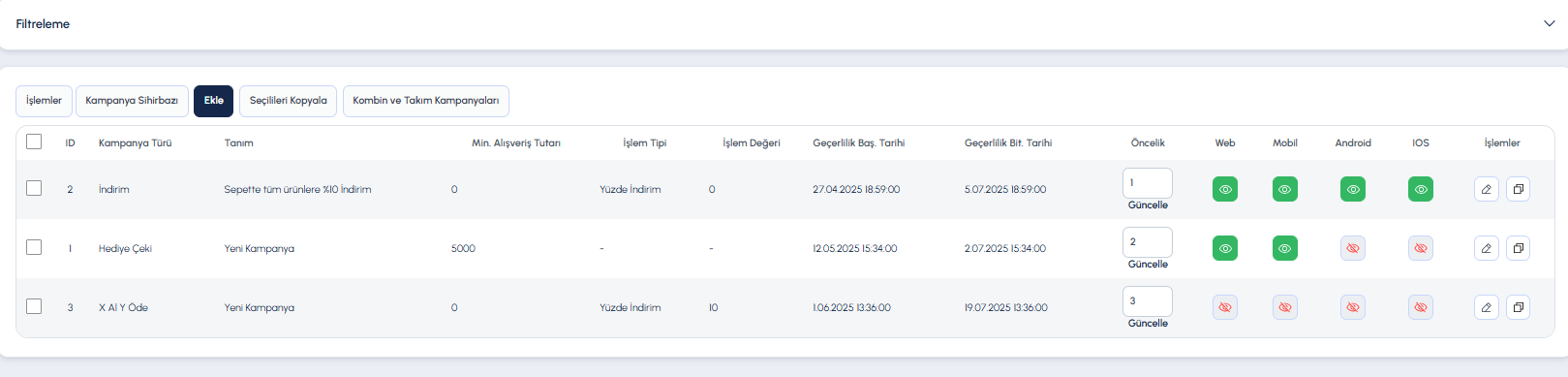Click Yüzde İndirim in the İndirim row
This screenshot has width=1568, height=377.
[x=630, y=189]
